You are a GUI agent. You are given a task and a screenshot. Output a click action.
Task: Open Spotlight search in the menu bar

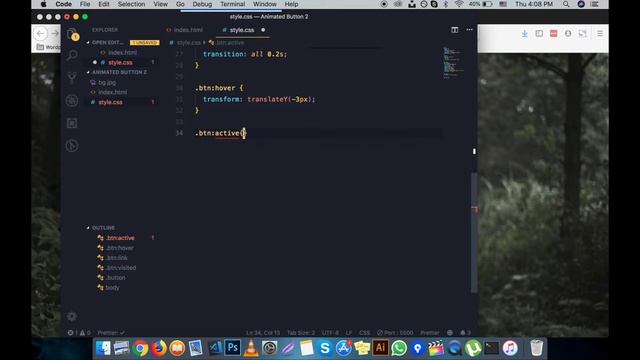[566, 4]
